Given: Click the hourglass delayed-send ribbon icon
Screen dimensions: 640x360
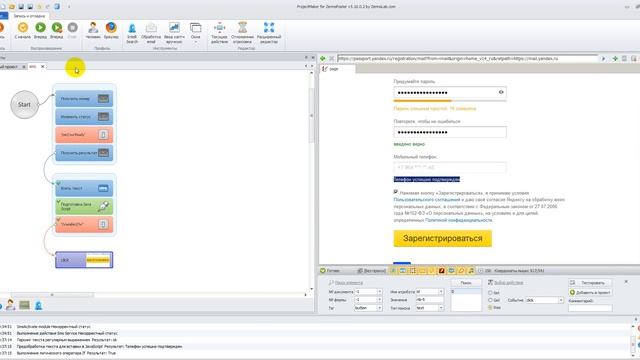Looking at the screenshot, I should (242, 27).
